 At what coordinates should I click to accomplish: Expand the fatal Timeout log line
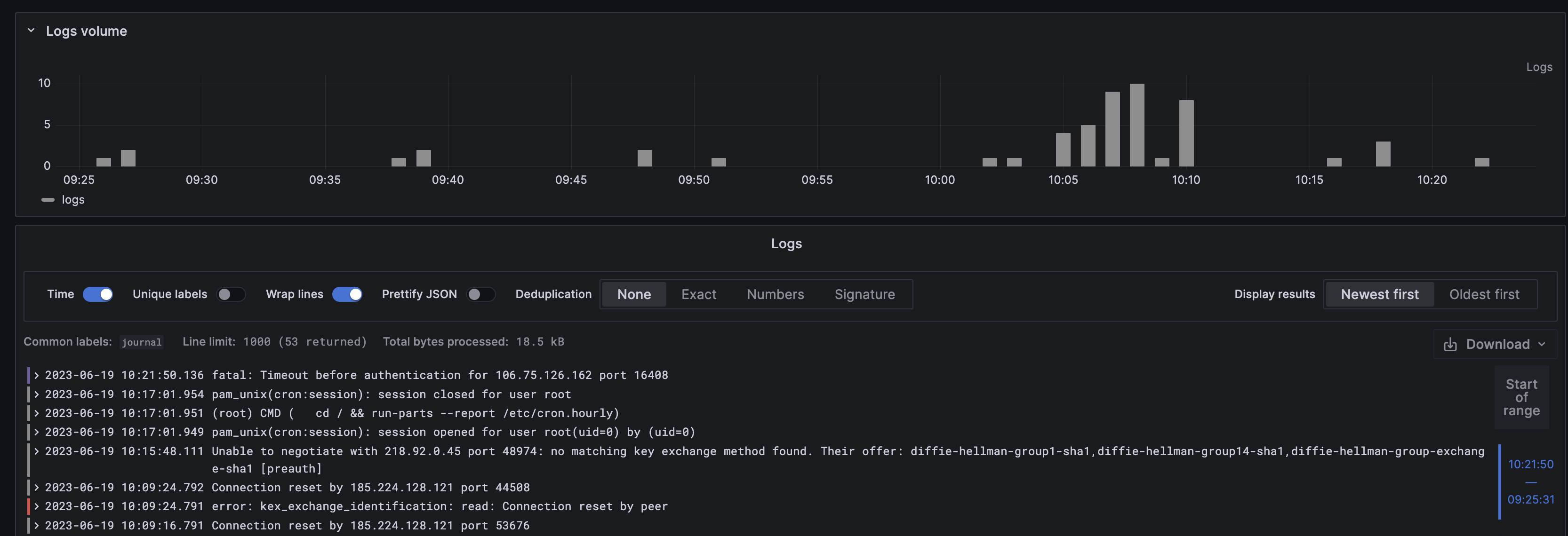pyautogui.click(x=37, y=375)
